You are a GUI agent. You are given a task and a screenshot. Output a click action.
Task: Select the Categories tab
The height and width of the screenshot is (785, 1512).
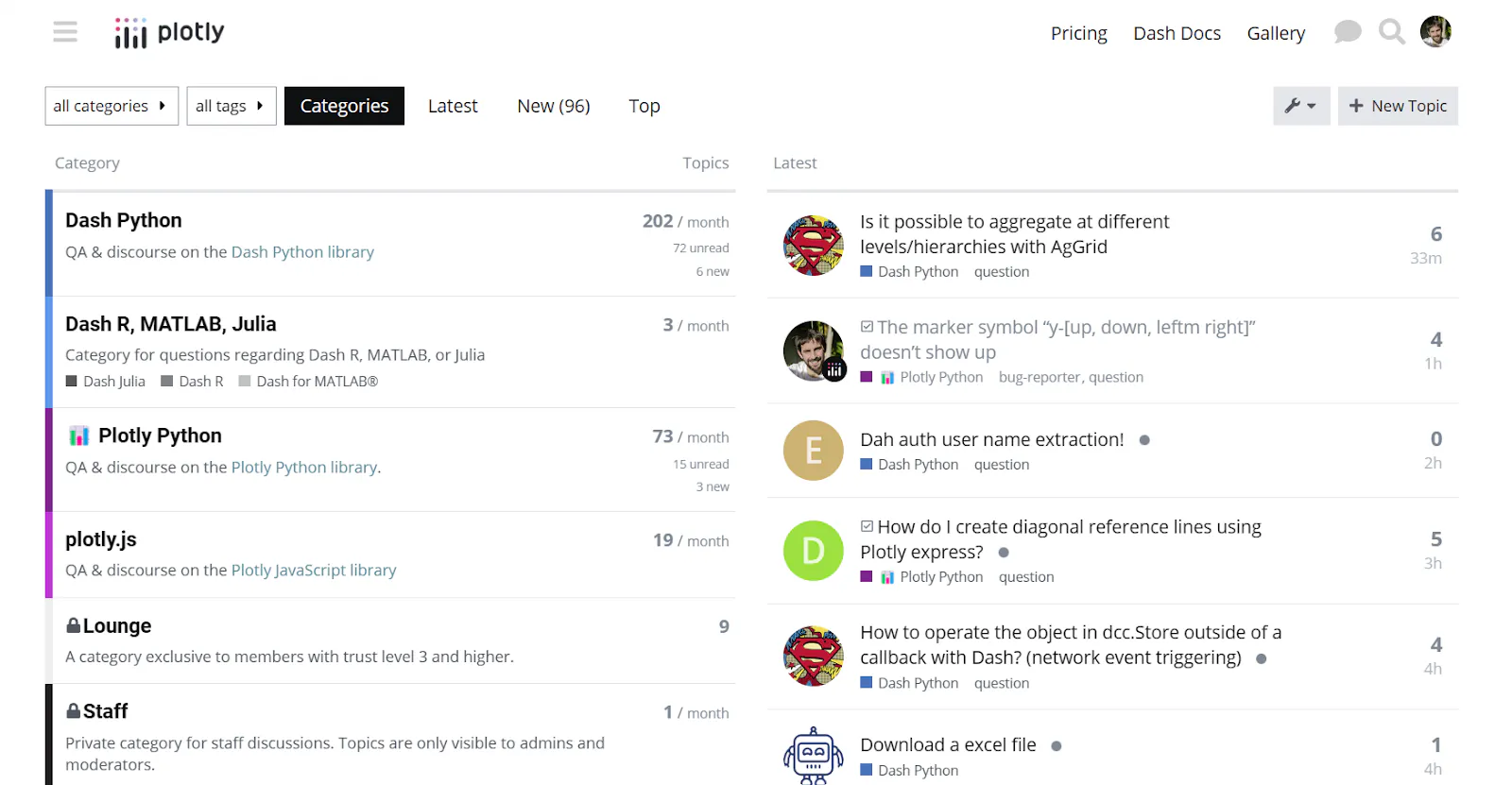(344, 106)
